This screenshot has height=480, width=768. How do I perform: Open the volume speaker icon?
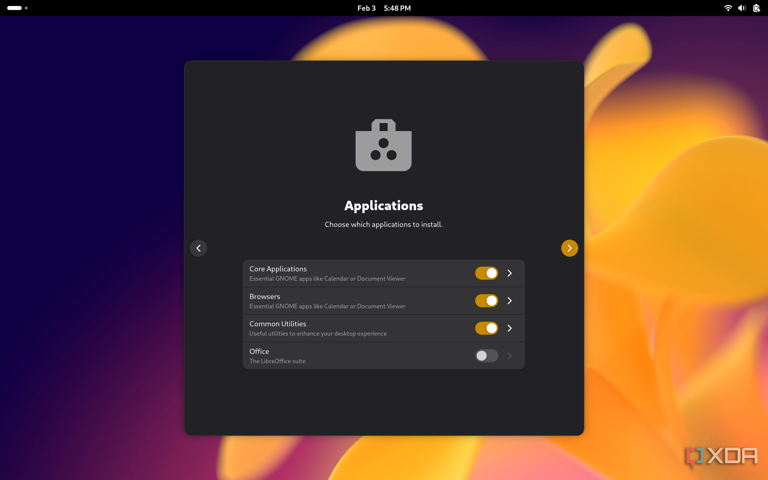click(x=742, y=8)
